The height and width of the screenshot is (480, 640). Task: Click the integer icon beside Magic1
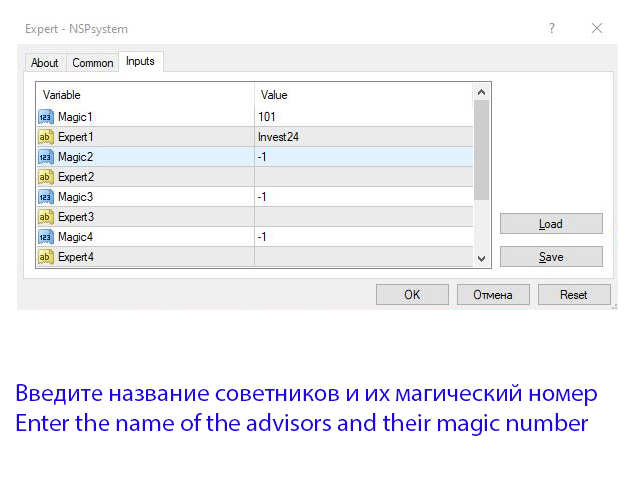[46, 117]
